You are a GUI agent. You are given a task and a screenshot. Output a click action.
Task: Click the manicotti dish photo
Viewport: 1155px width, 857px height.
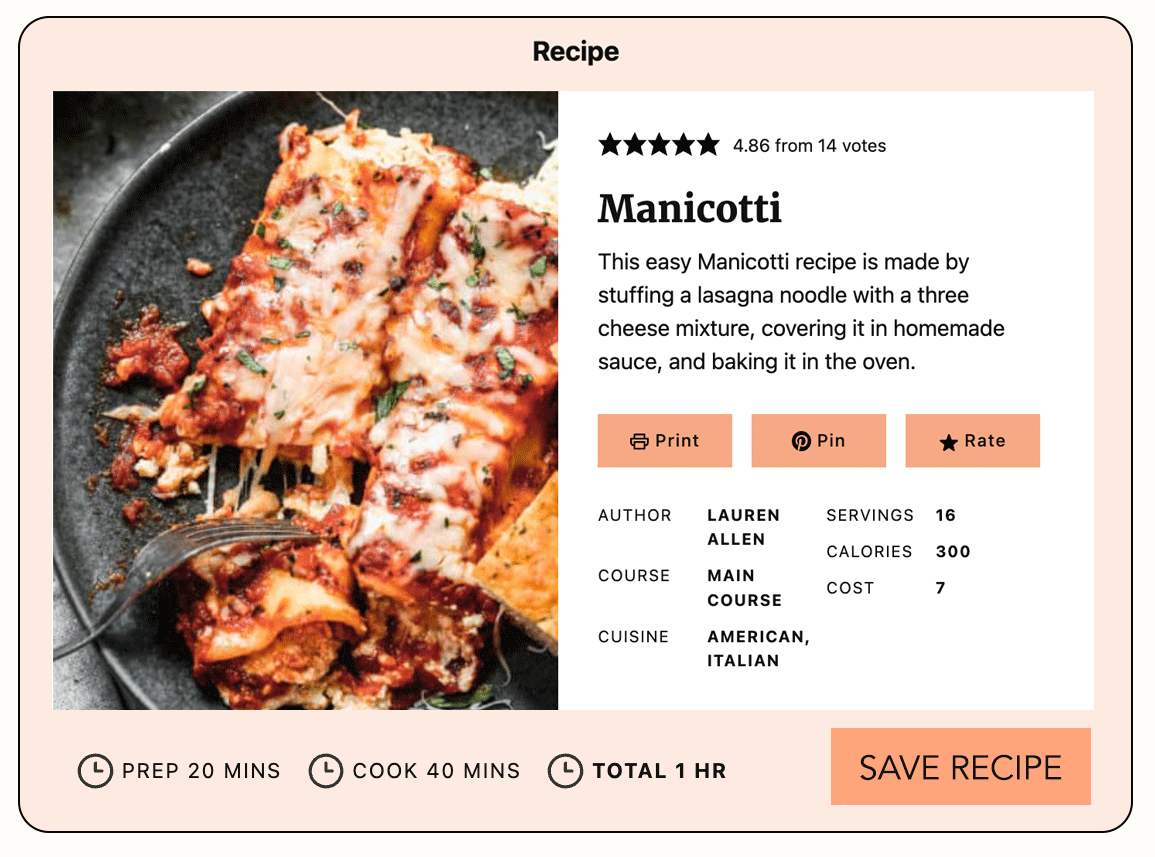pos(305,400)
